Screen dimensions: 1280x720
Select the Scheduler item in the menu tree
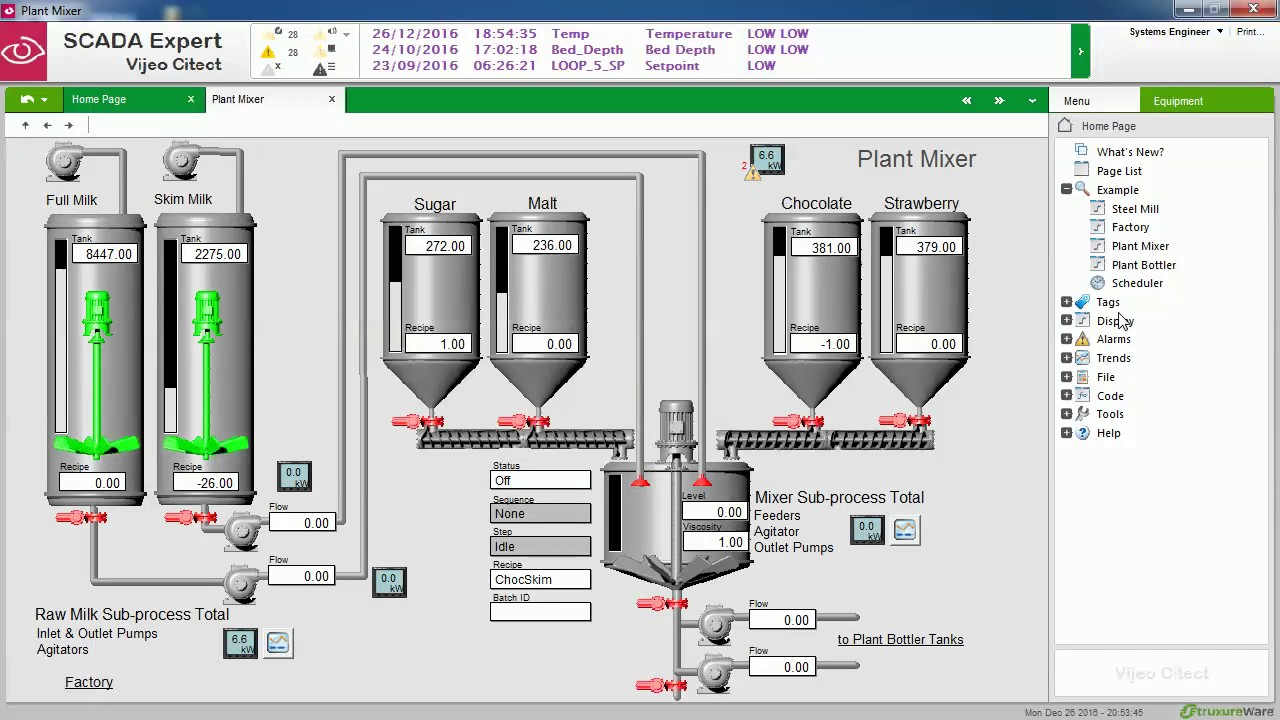point(1137,283)
